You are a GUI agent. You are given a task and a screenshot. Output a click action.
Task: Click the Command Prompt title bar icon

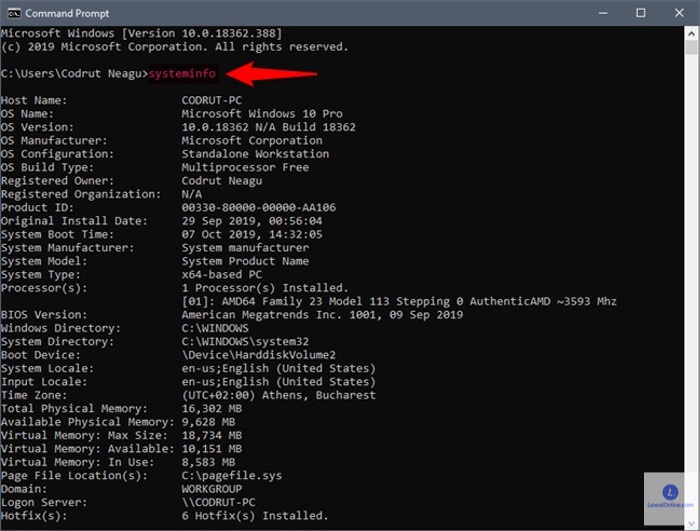(x=14, y=13)
